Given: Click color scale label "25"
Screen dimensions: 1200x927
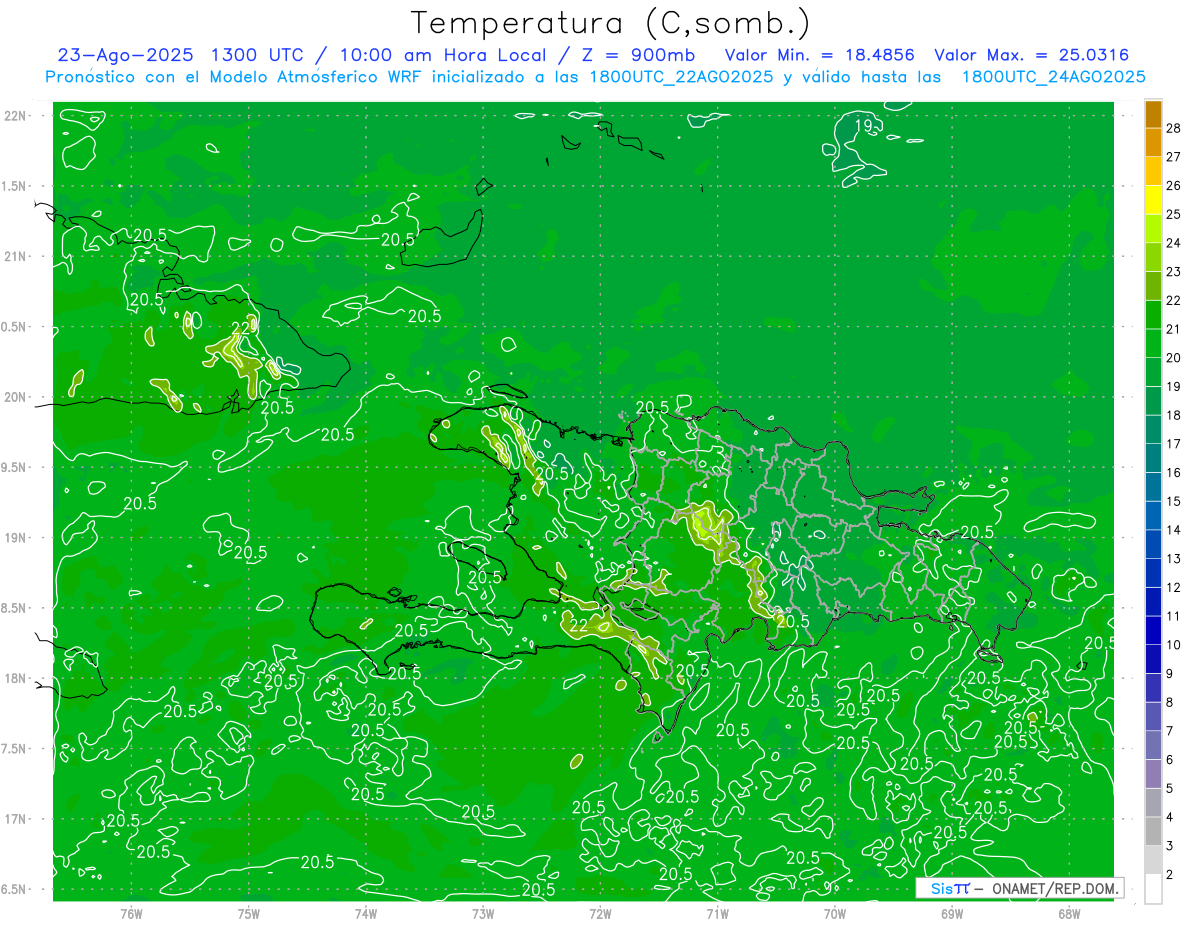Looking at the screenshot, I should coord(1174,214).
